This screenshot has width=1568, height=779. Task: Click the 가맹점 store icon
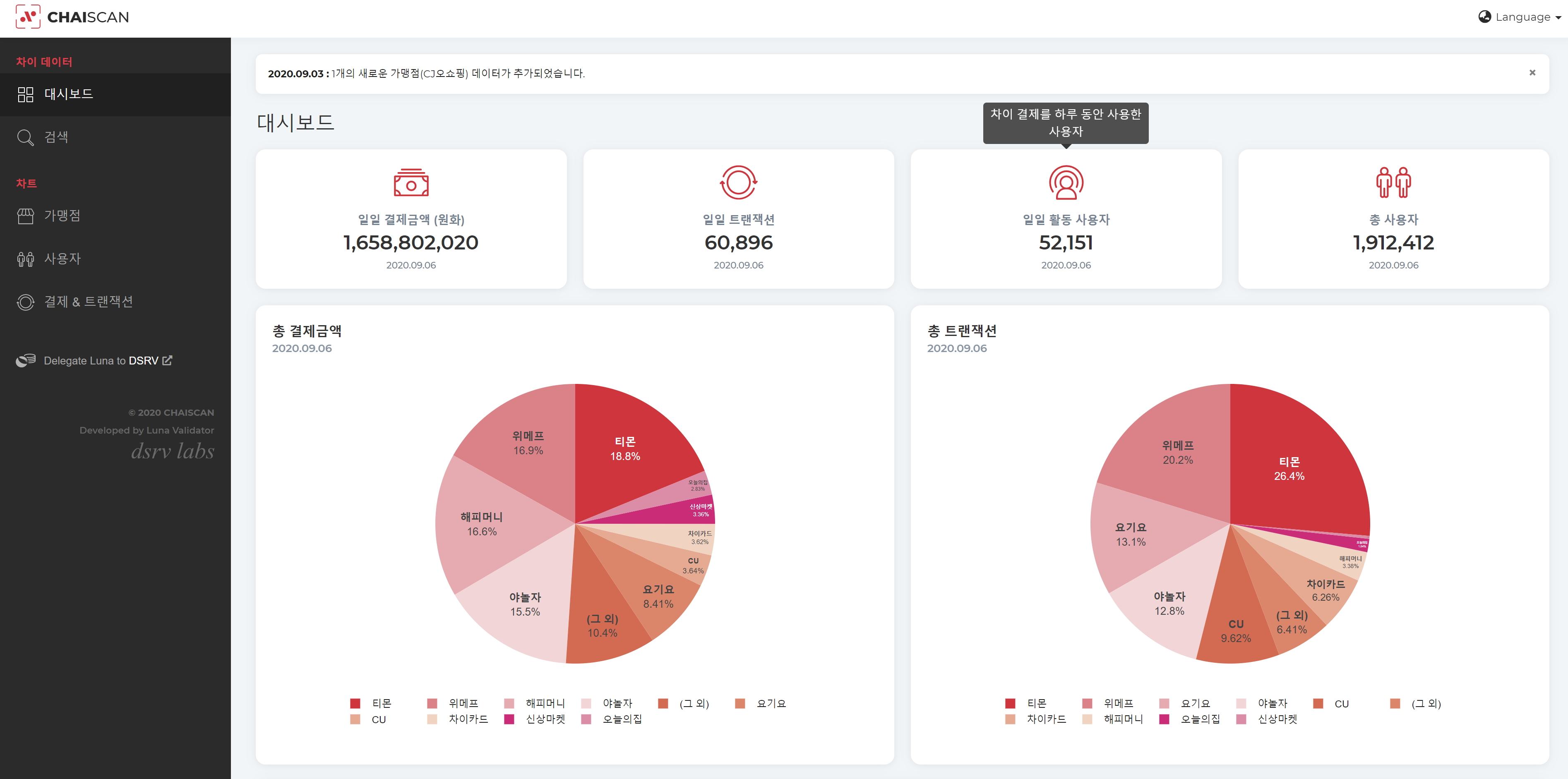pos(26,216)
